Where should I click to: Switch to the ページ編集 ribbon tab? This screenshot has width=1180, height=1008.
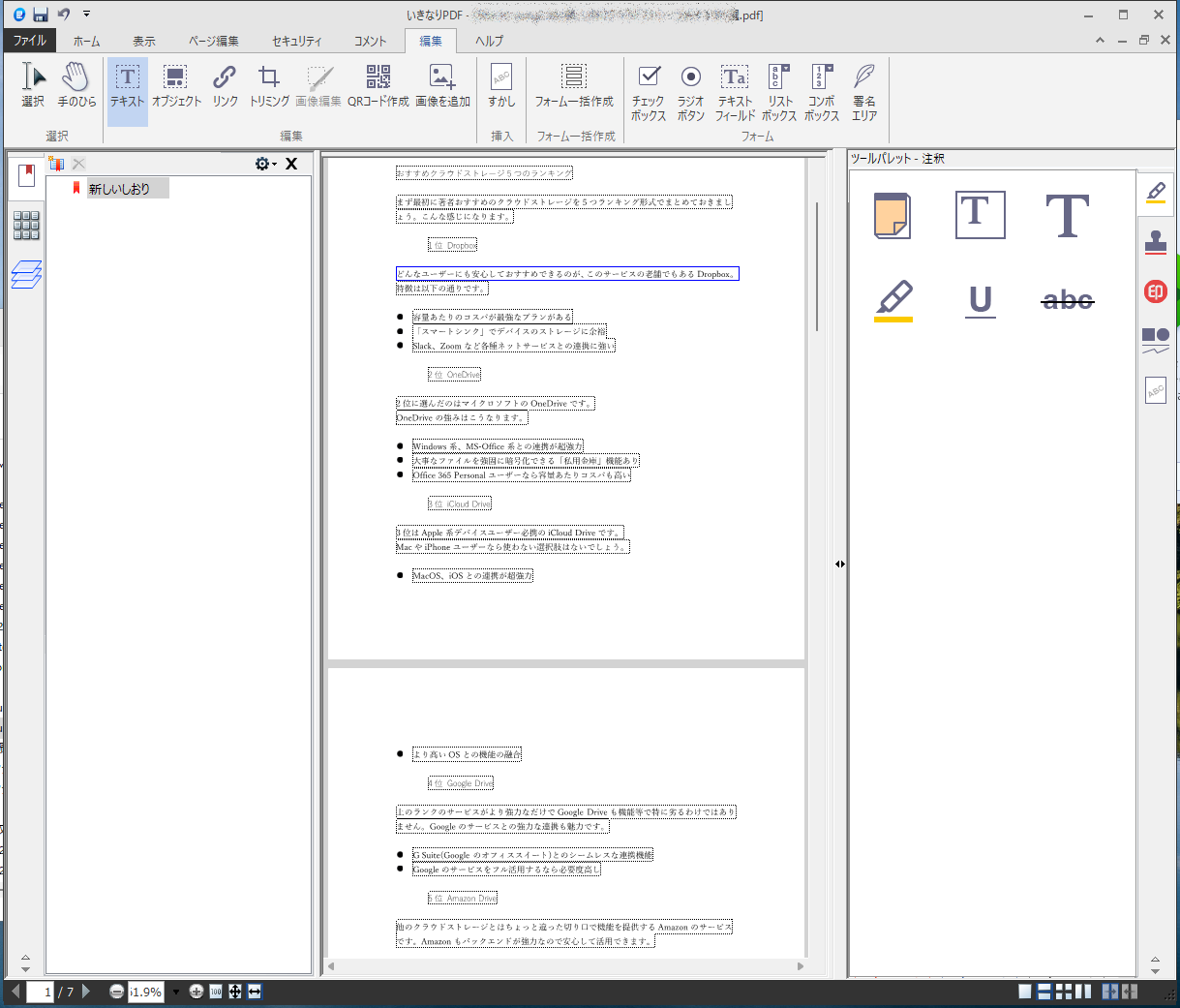point(213,41)
